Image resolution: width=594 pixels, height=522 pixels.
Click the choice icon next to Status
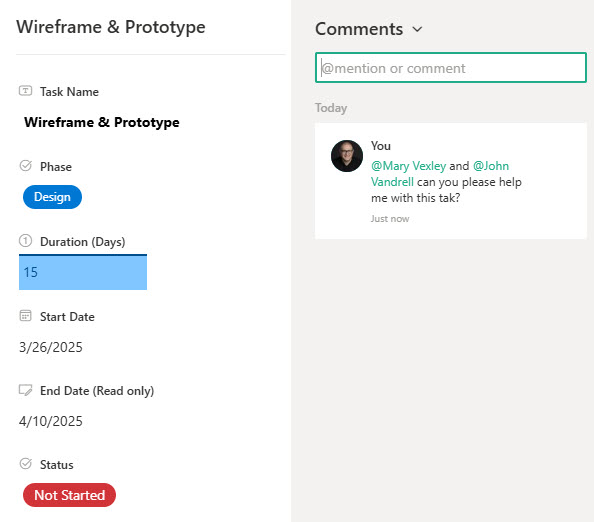25,464
